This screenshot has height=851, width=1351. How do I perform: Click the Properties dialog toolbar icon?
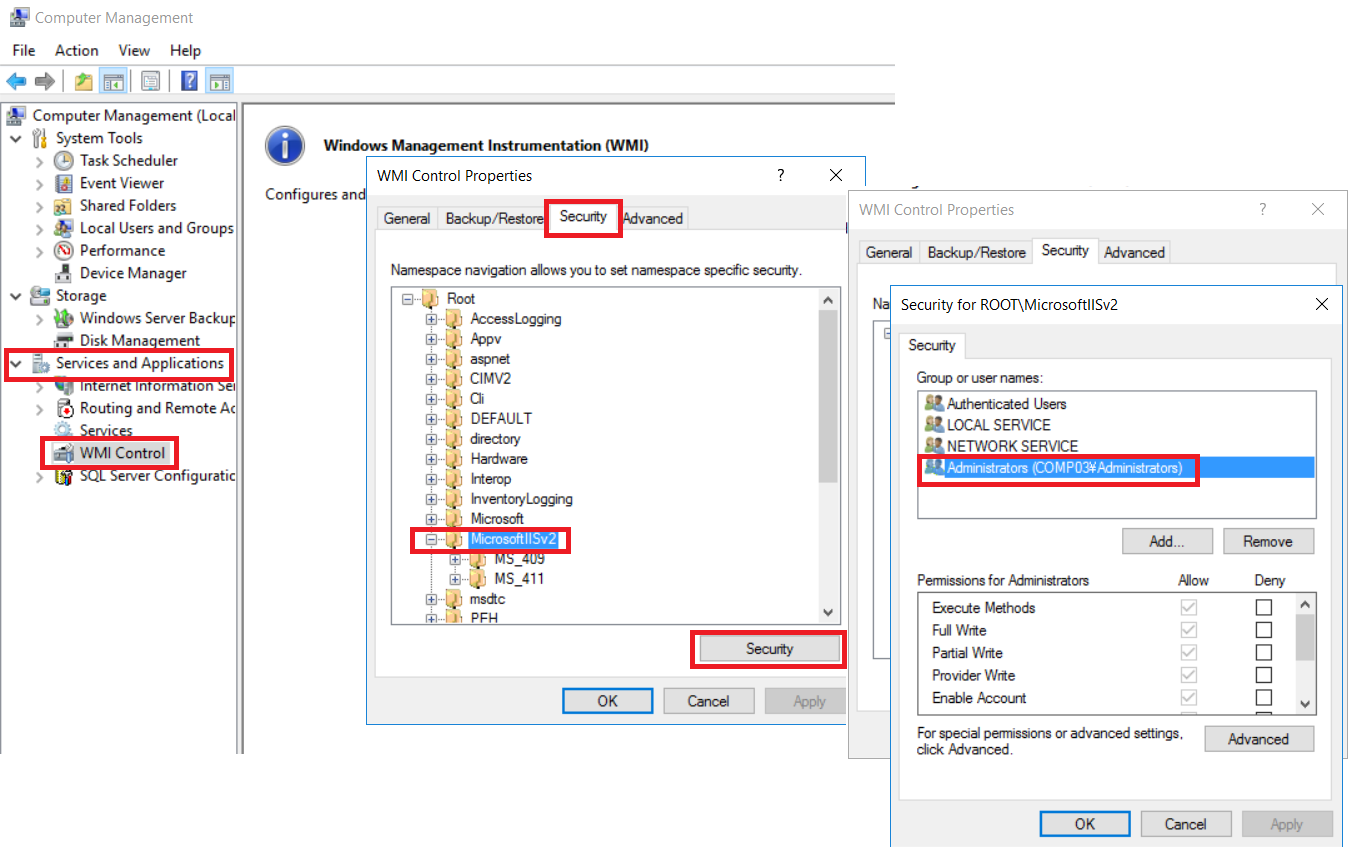(150, 81)
